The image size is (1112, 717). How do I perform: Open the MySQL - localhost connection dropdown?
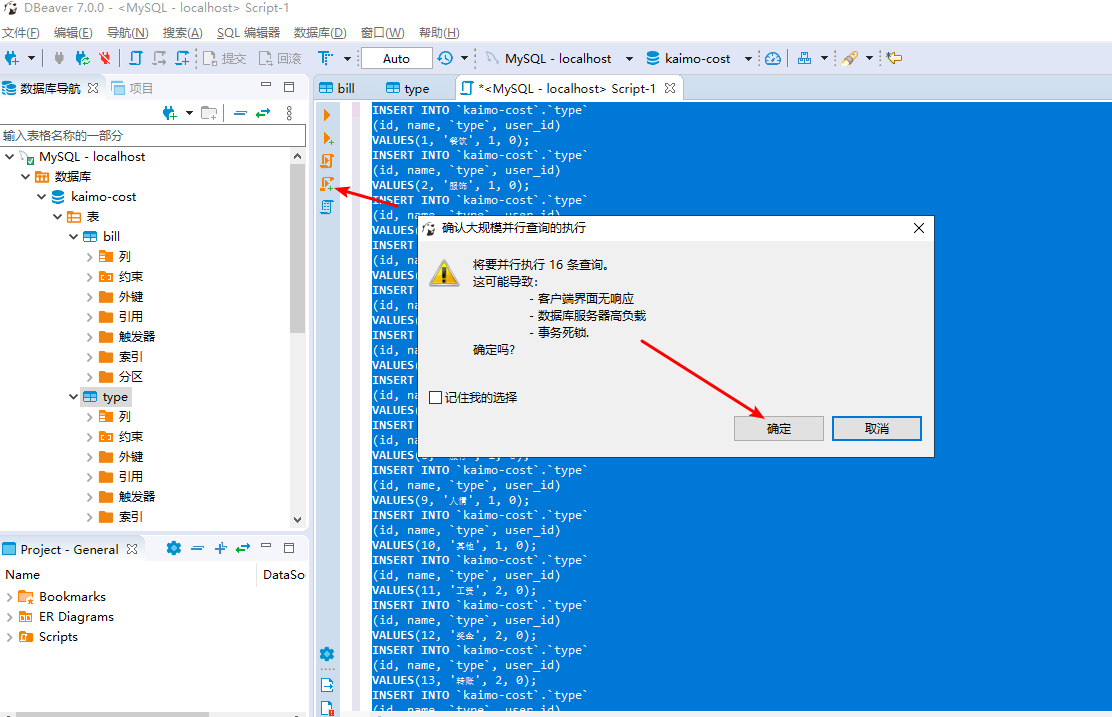[x=629, y=58]
